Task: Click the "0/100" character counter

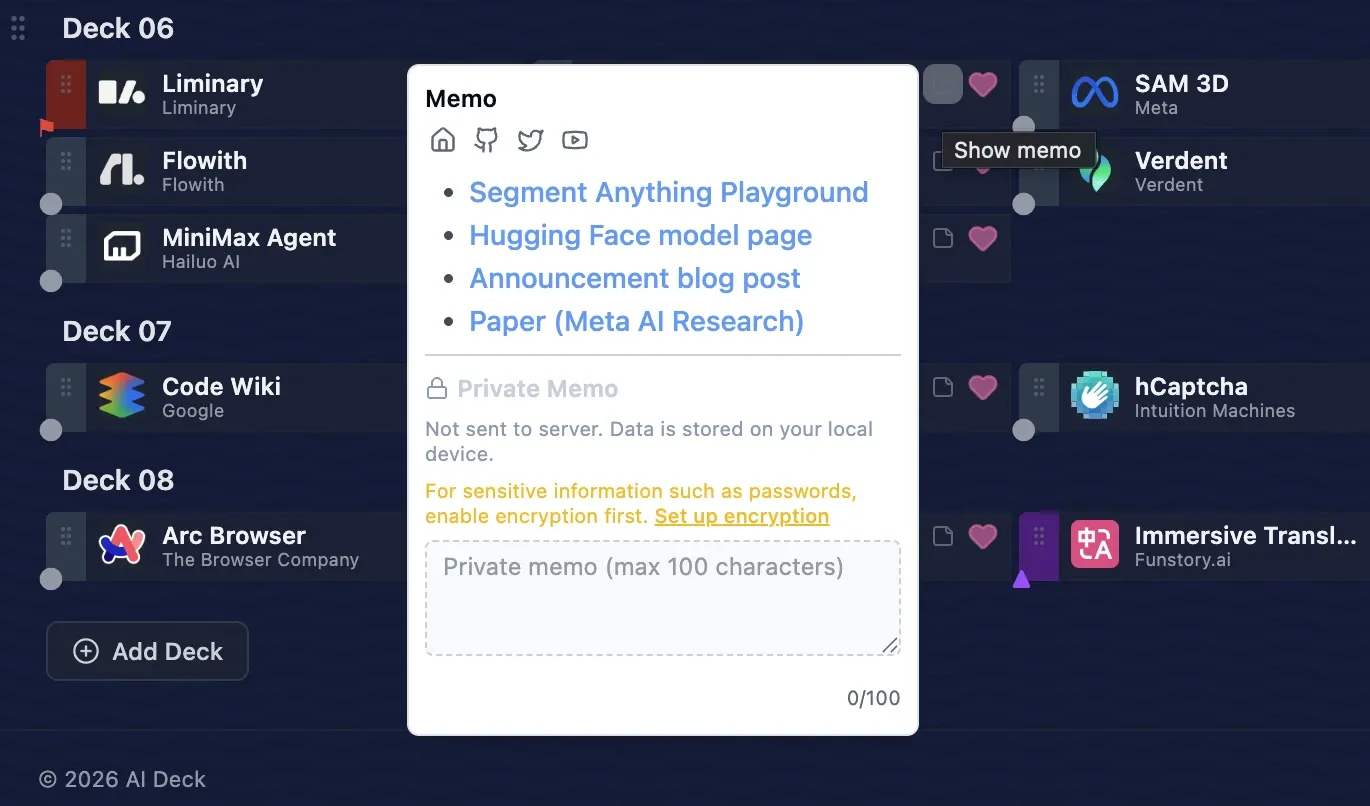Action: pyautogui.click(x=874, y=698)
